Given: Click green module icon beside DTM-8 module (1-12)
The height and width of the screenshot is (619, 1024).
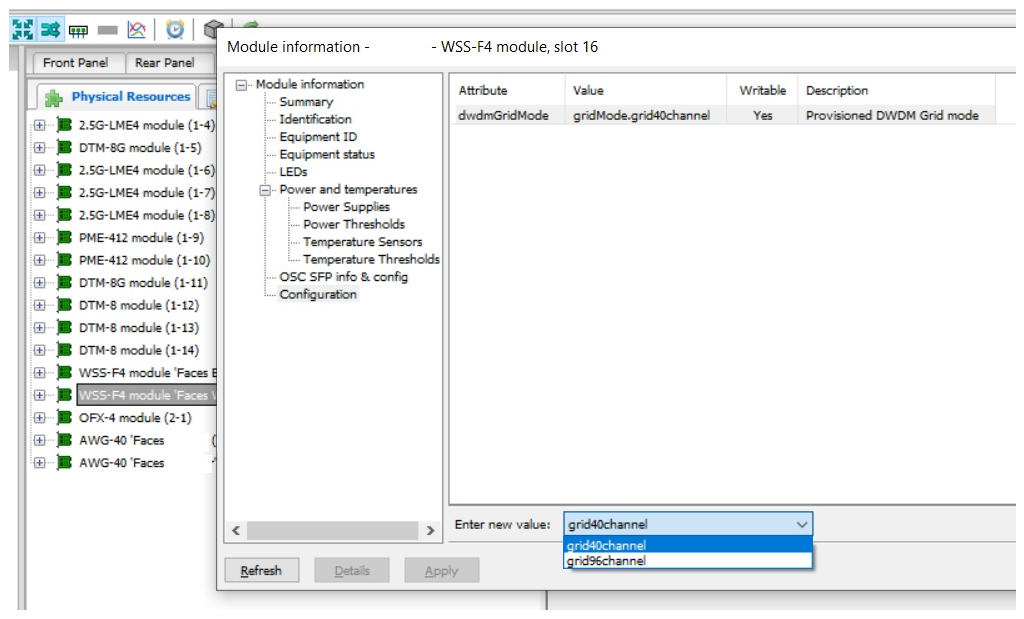Looking at the screenshot, I should 64,305.
